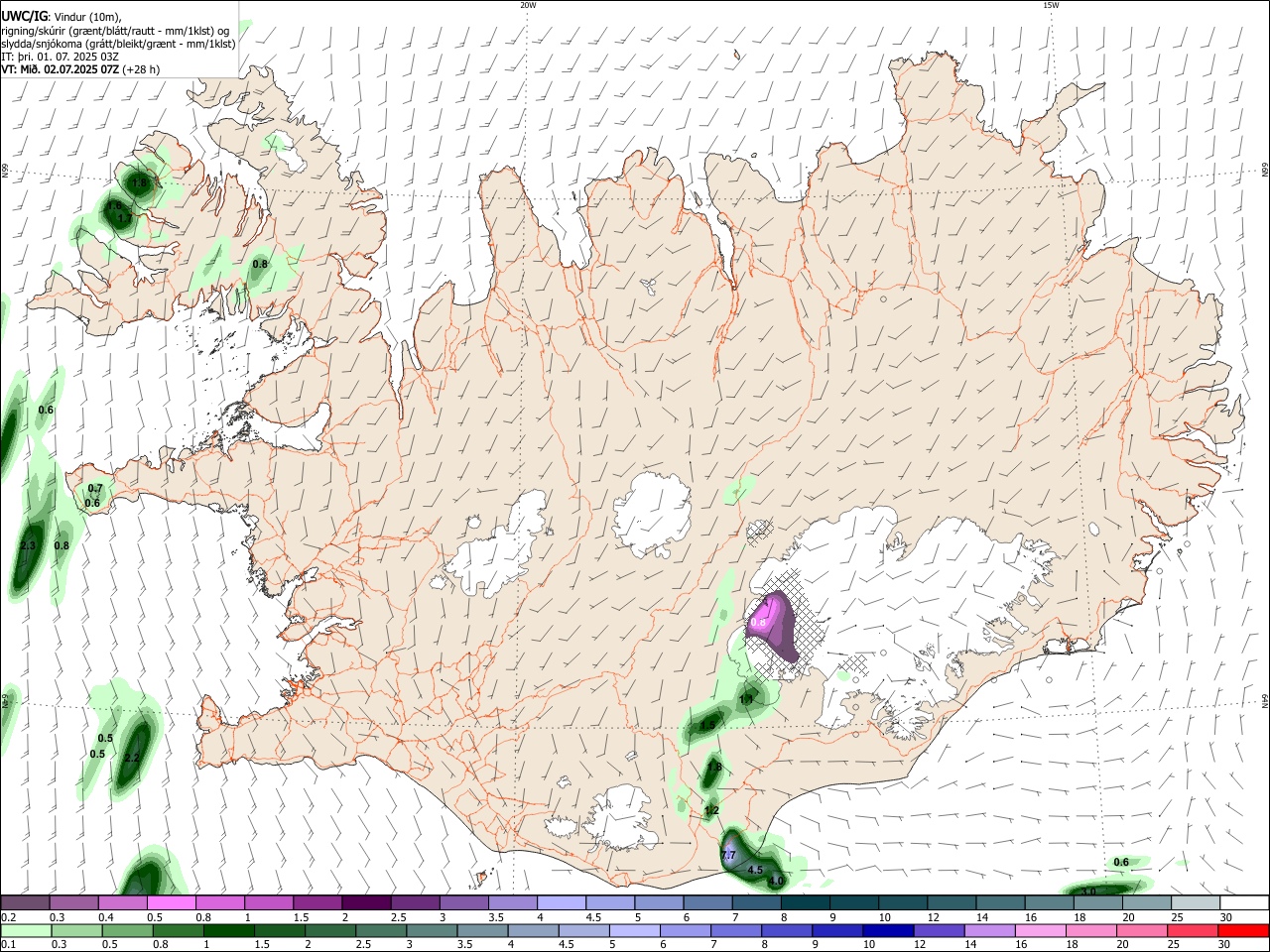Click the '15W' longitude label

tap(1051, 5)
